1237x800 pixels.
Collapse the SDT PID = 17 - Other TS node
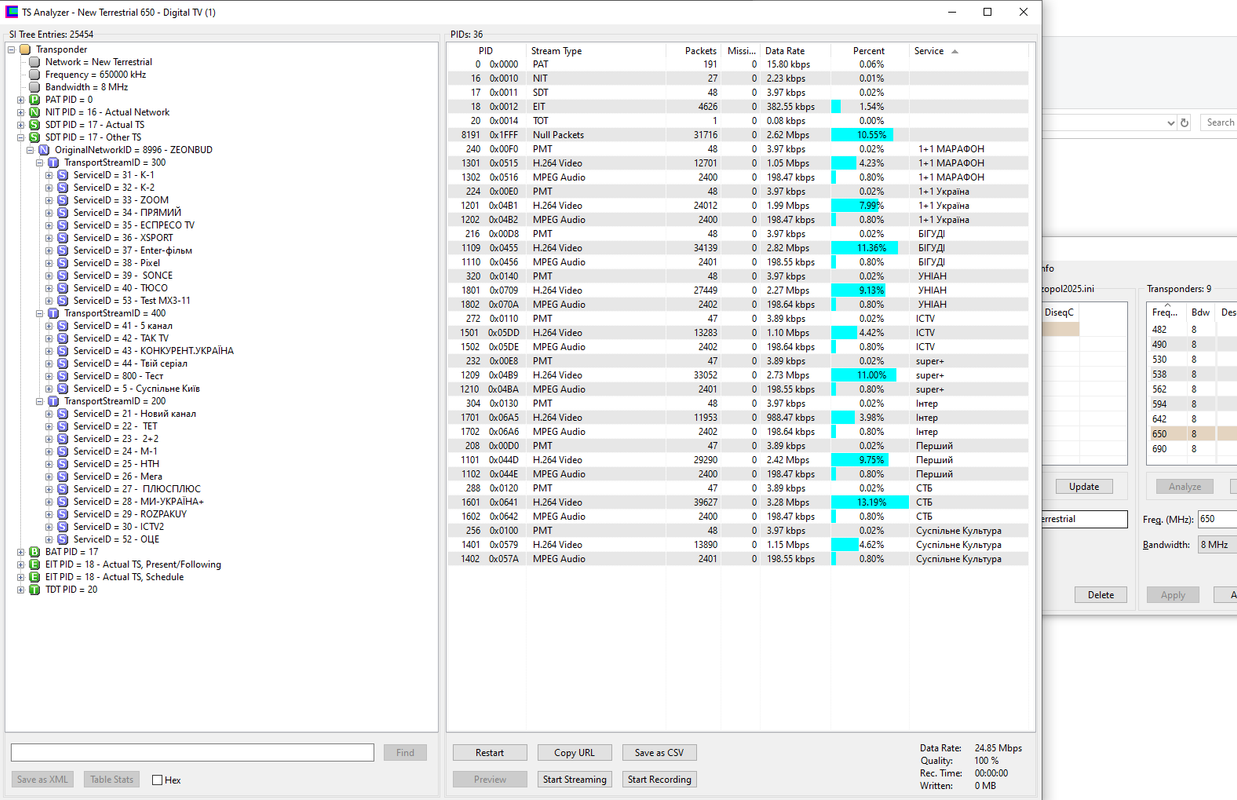pos(20,137)
